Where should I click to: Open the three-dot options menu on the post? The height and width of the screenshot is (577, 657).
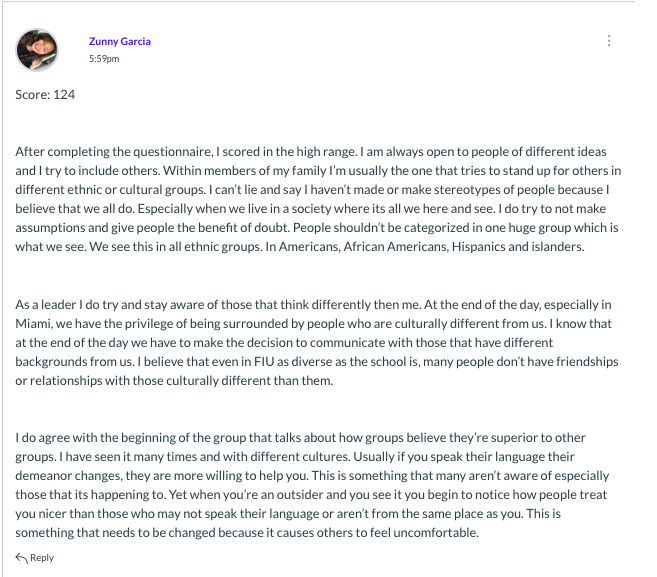point(609,41)
